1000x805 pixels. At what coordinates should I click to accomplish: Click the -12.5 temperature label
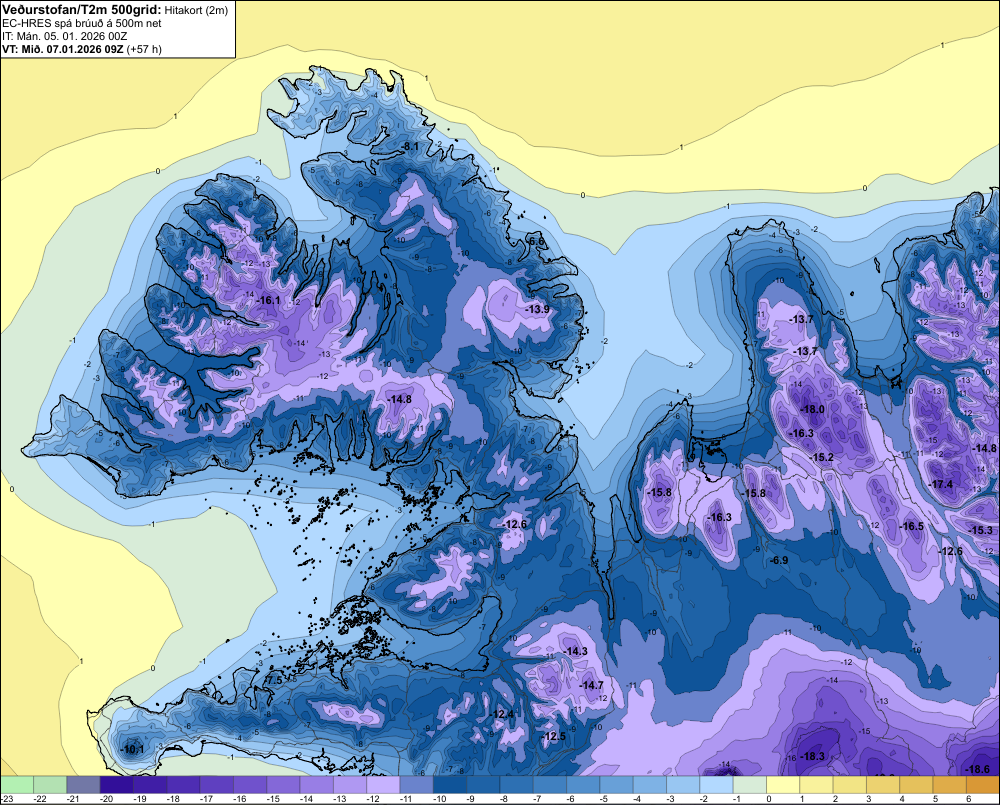[554, 736]
